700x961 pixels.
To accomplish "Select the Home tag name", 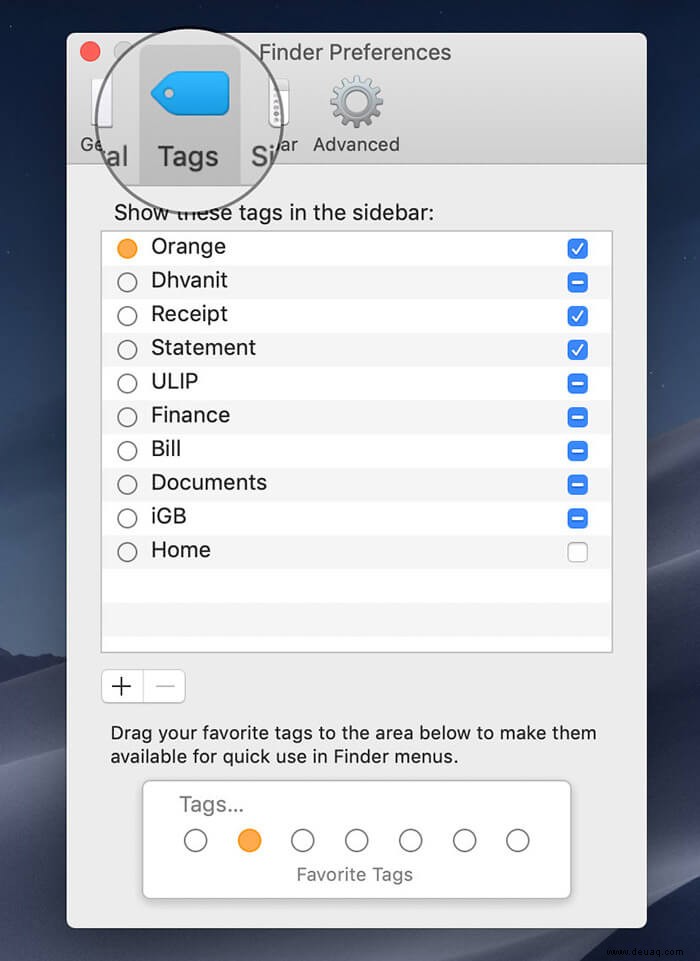I will pyautogui.click(x=181, y=550).
